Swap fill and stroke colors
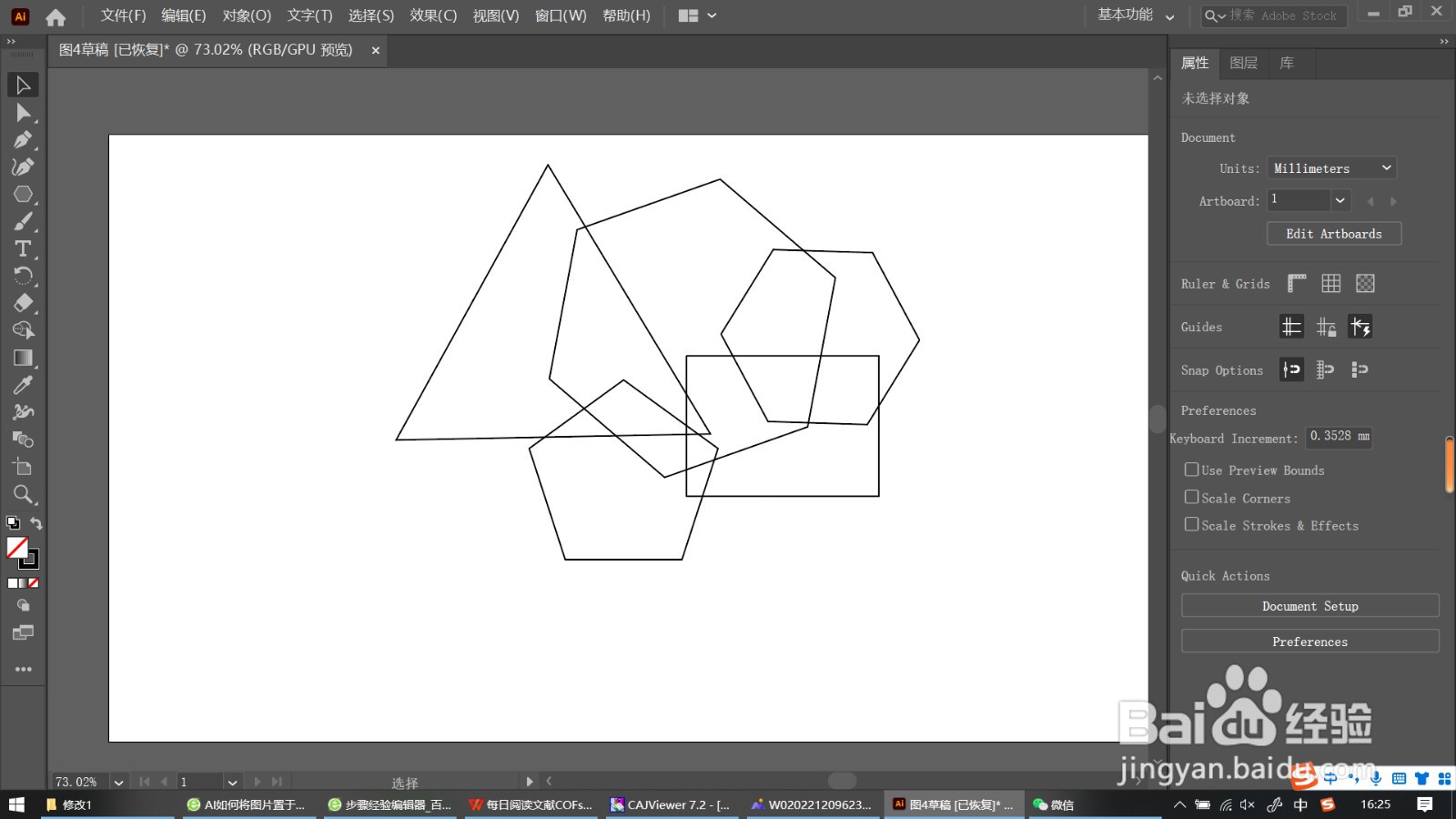The height and width of the screenshot is (819, 1456). pos(36,523)
